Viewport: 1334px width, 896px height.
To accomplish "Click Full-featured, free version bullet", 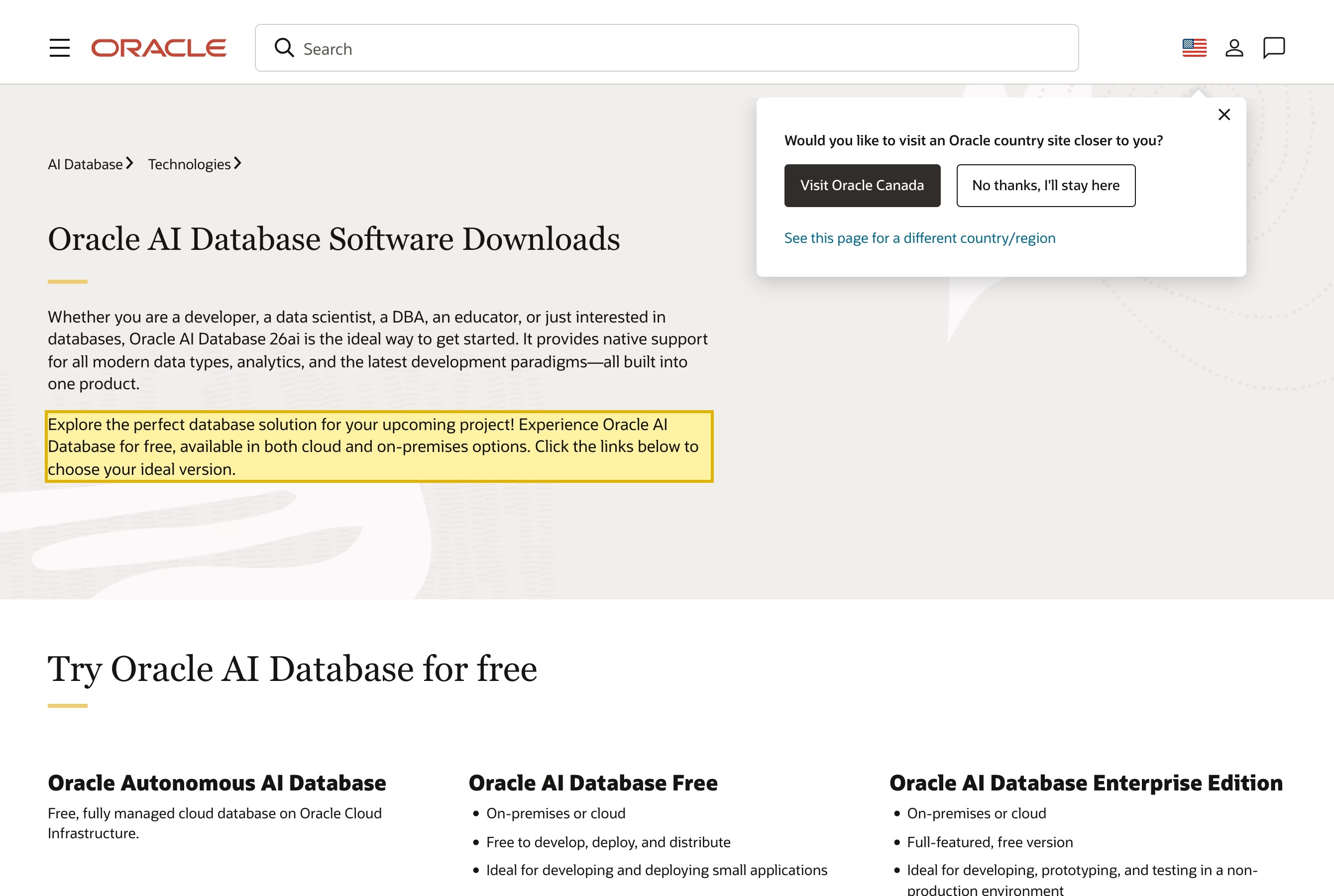I will pos(990,842).
